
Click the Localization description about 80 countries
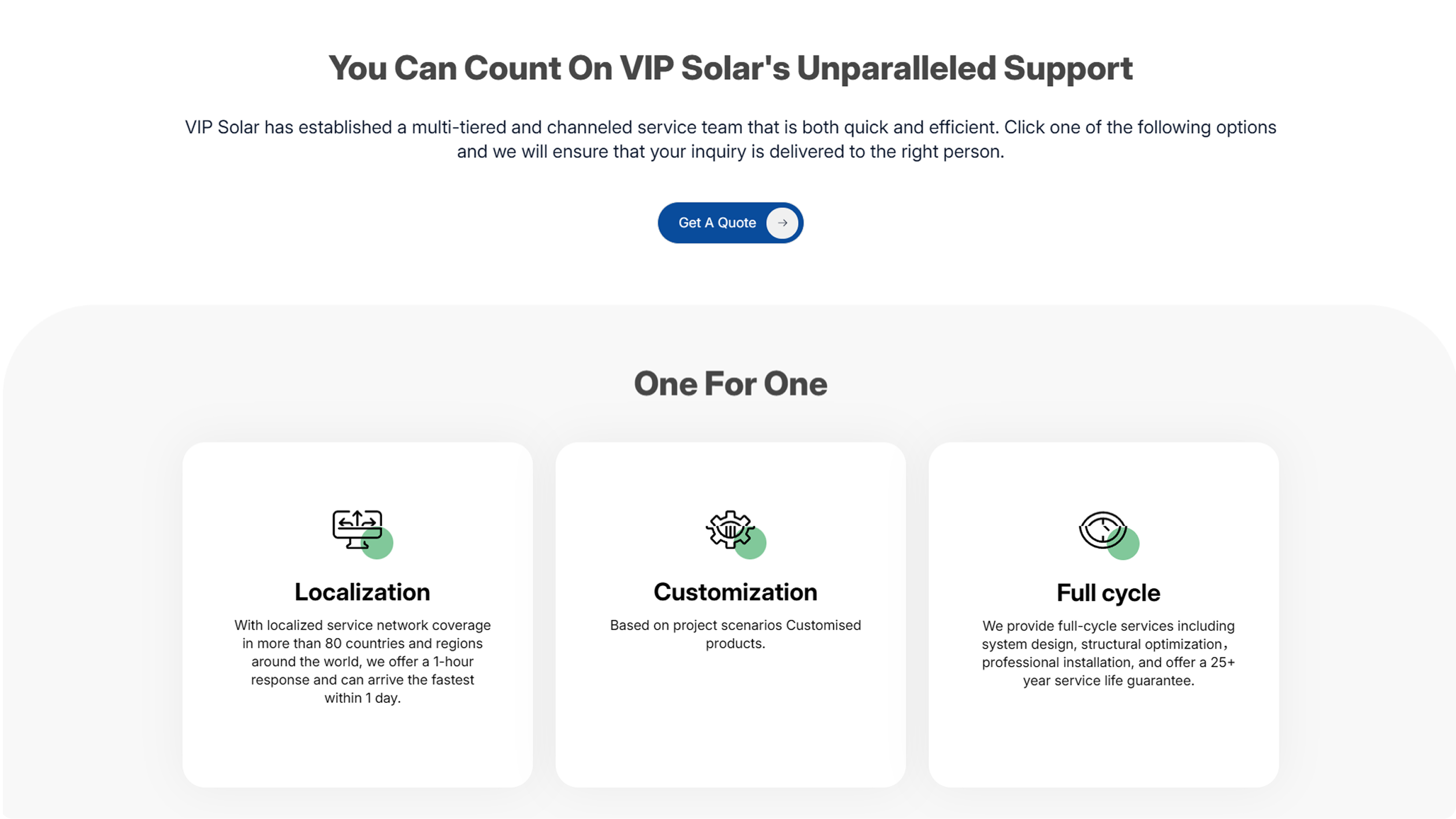[x=362, y=661]
